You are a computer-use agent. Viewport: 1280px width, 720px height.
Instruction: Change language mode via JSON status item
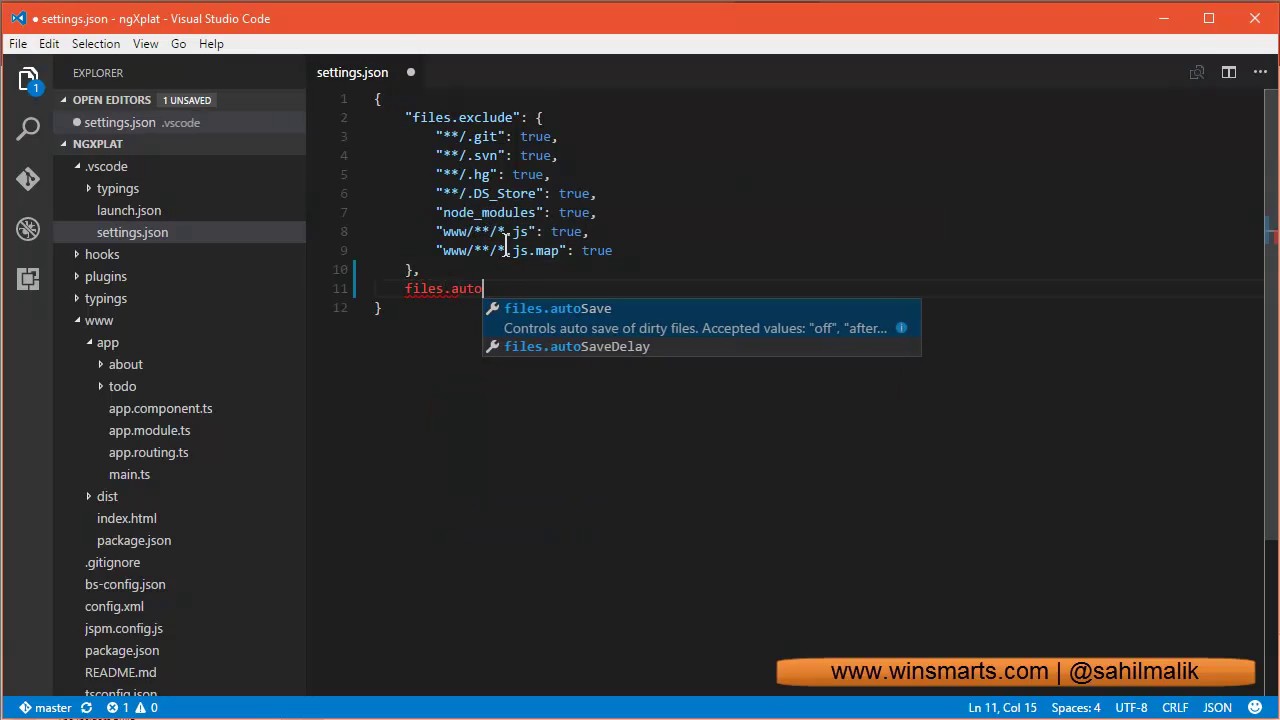pyautogui.click(x=1217, y=708)
